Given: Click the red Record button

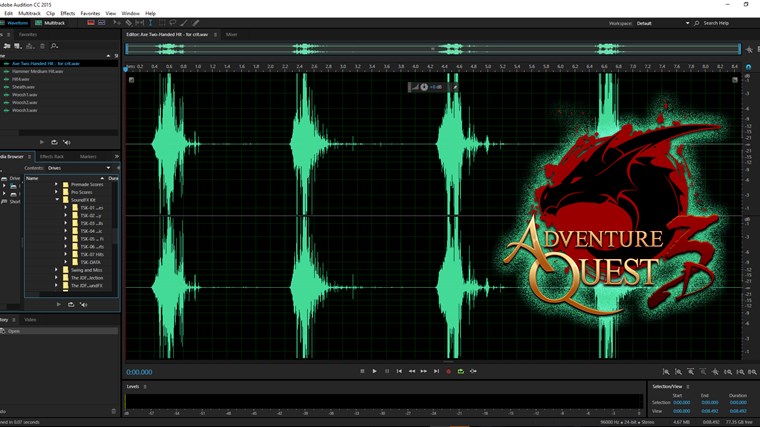Looking at the screenshot, I should pos(448,371).
